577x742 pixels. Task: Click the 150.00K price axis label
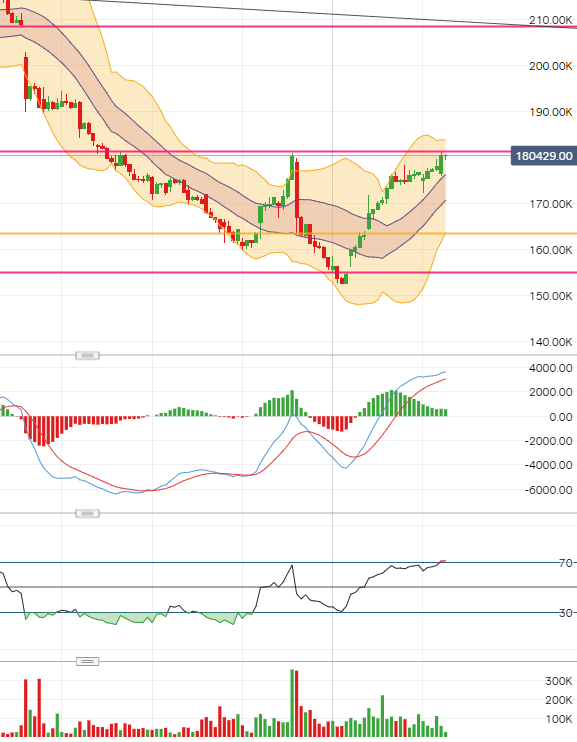tap(550, 296)
